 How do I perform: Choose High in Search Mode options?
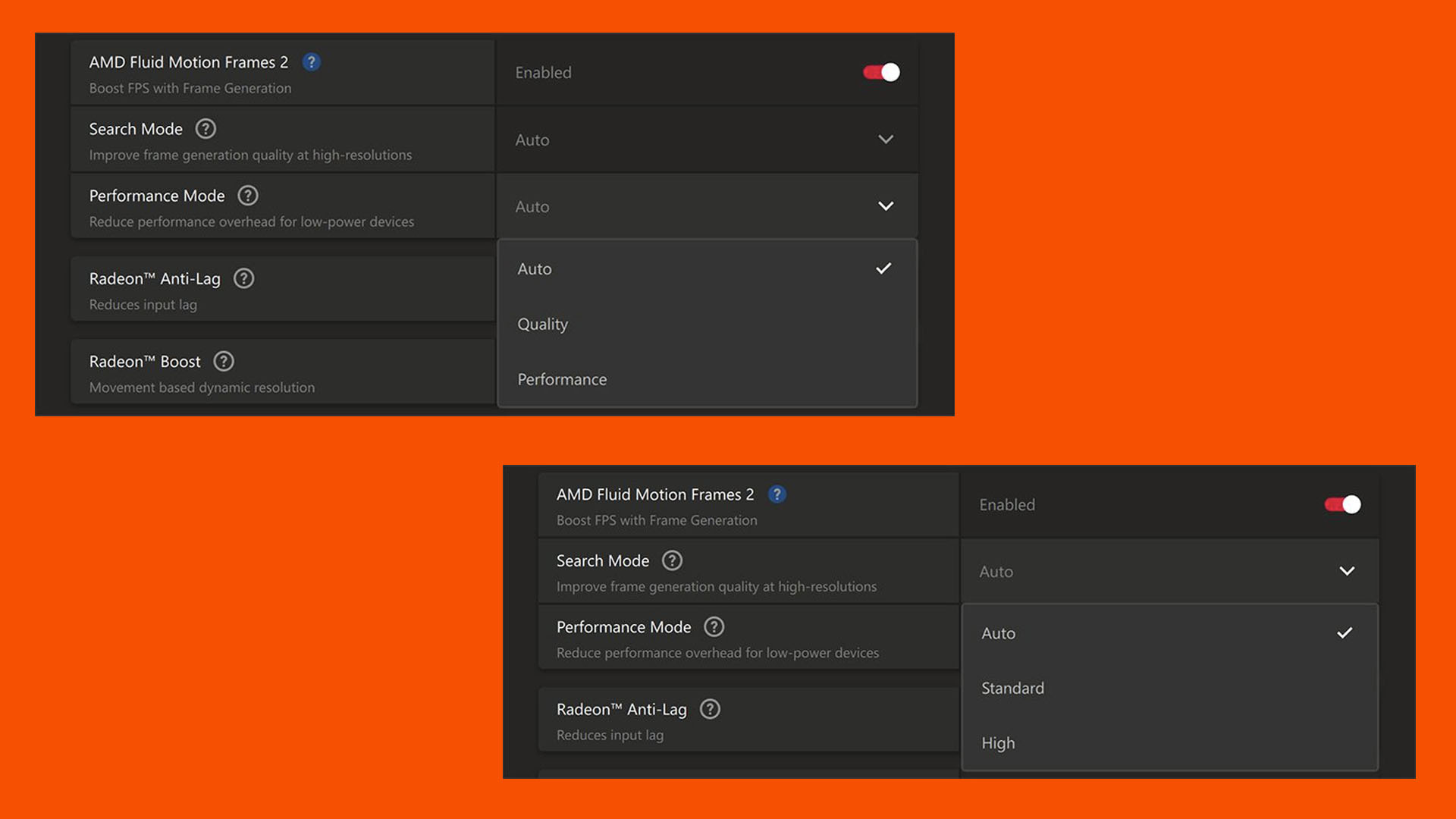click(1169, 743)
